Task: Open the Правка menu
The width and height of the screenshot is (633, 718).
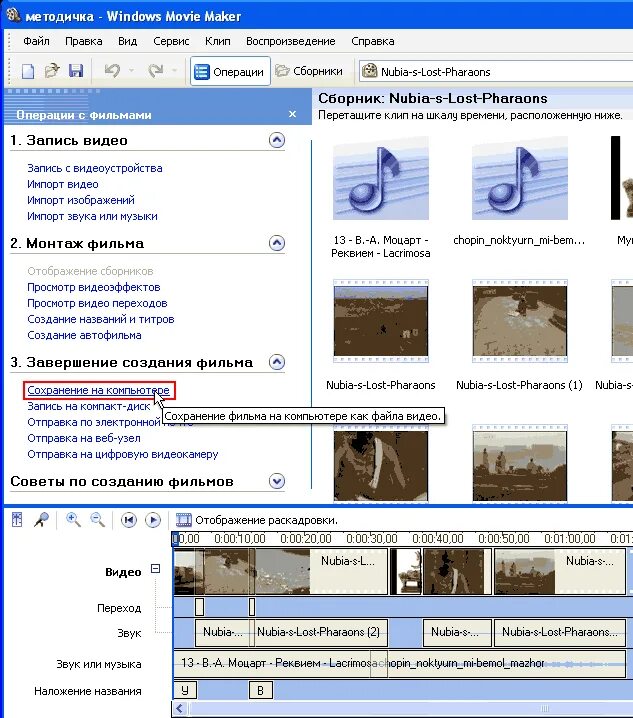Action: (84, 41)
